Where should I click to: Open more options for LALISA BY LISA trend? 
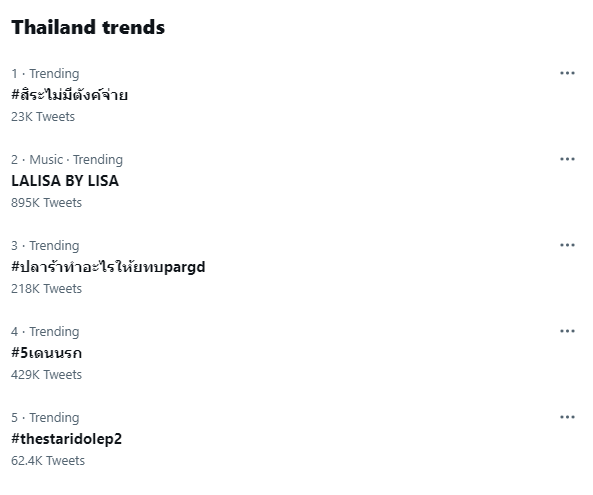567,159
